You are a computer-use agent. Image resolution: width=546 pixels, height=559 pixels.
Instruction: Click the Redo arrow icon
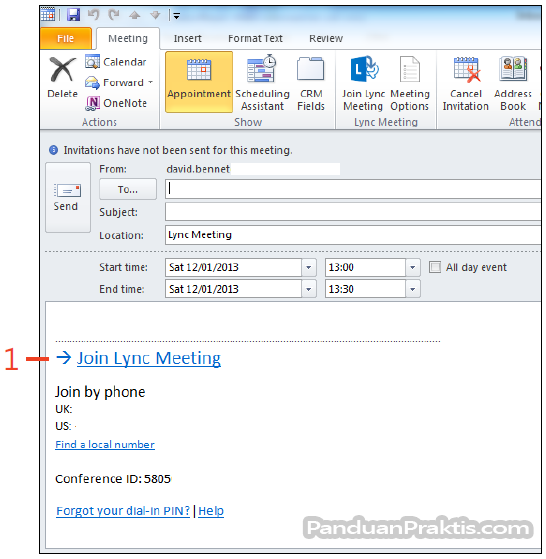pos(114,15)
